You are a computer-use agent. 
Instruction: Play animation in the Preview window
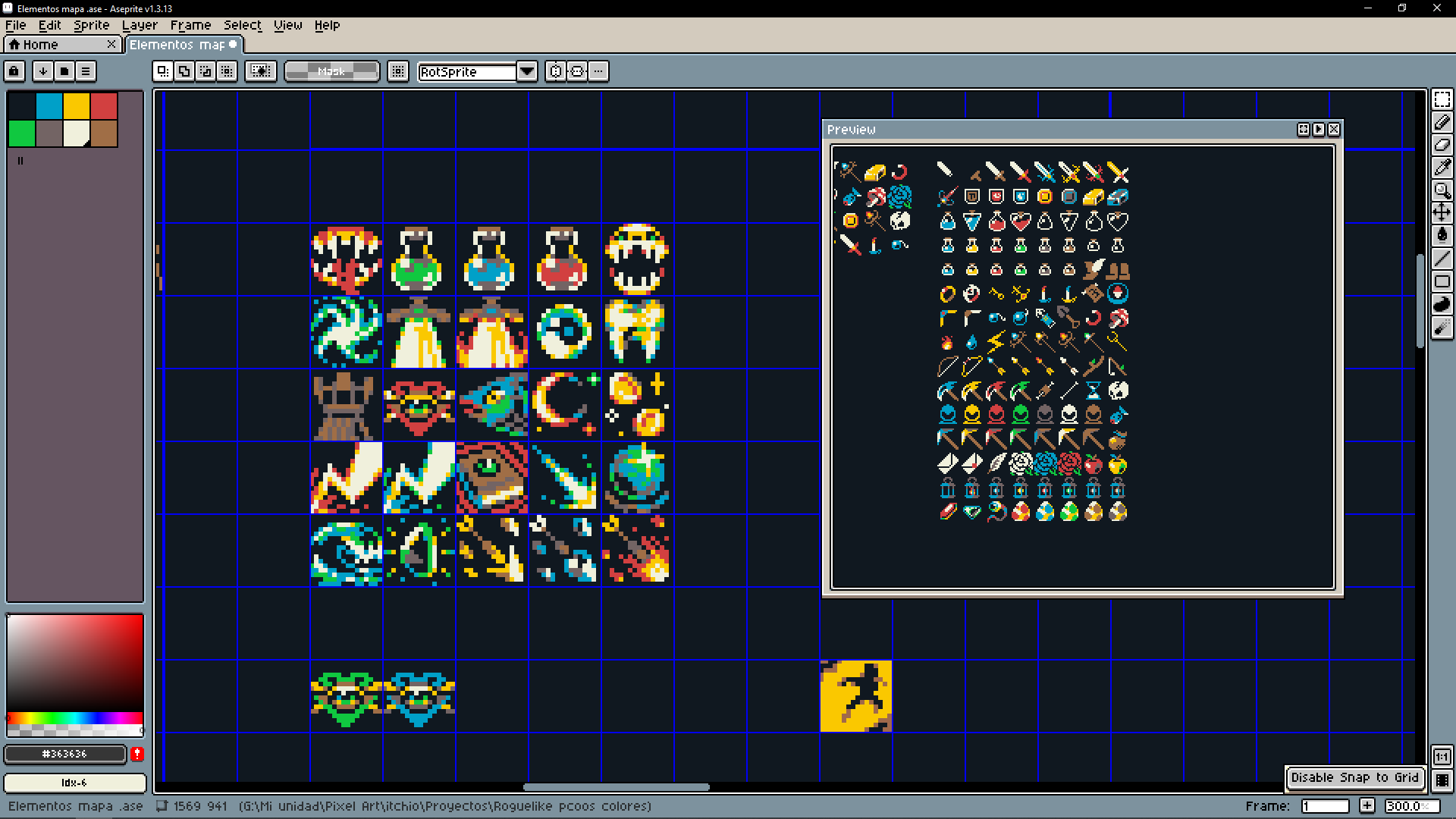1319,130
